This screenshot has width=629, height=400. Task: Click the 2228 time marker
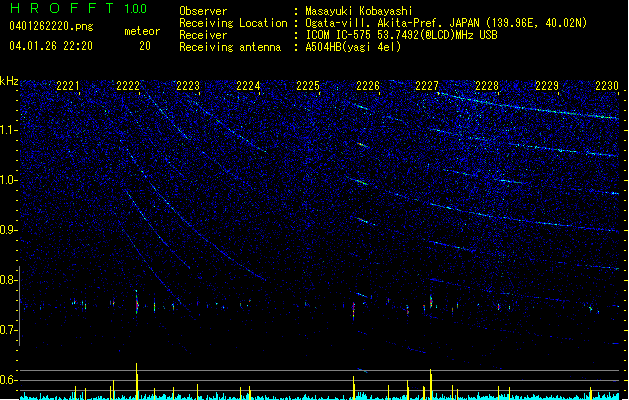487,86
